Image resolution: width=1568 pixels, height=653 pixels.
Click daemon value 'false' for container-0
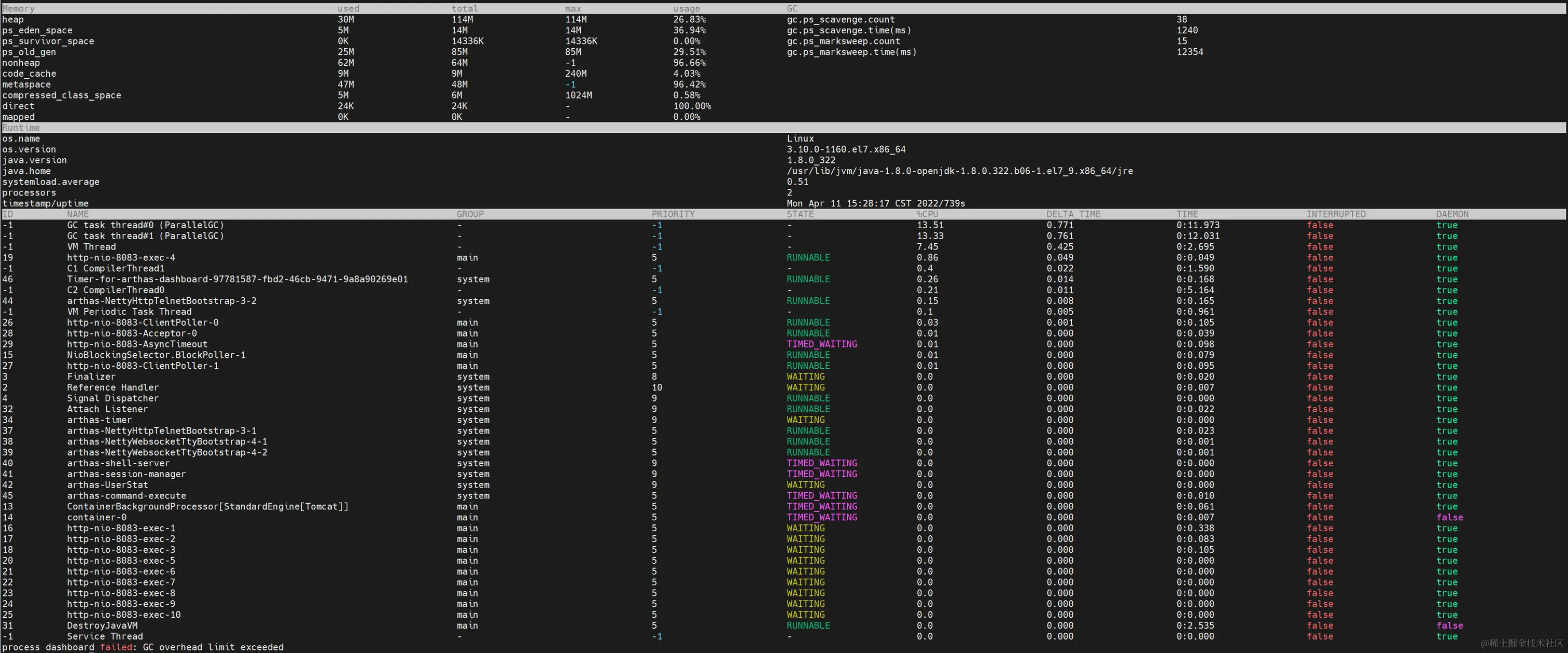1449,518
